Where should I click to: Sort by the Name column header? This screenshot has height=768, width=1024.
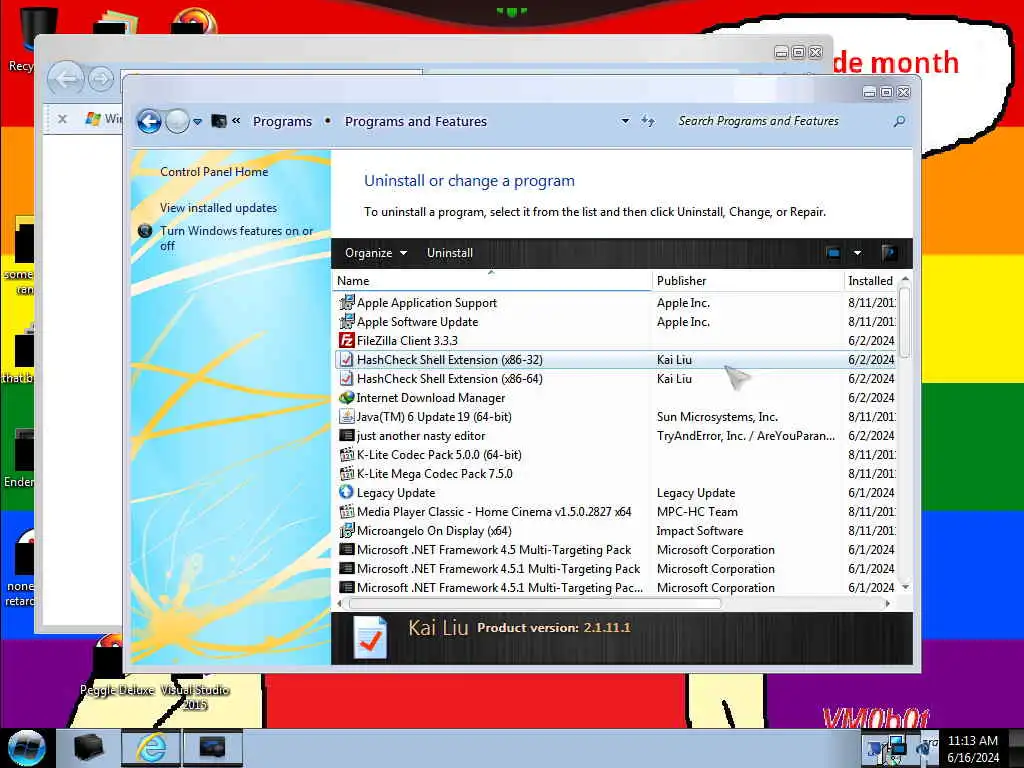pyautogui.click(x=492, y=281)
